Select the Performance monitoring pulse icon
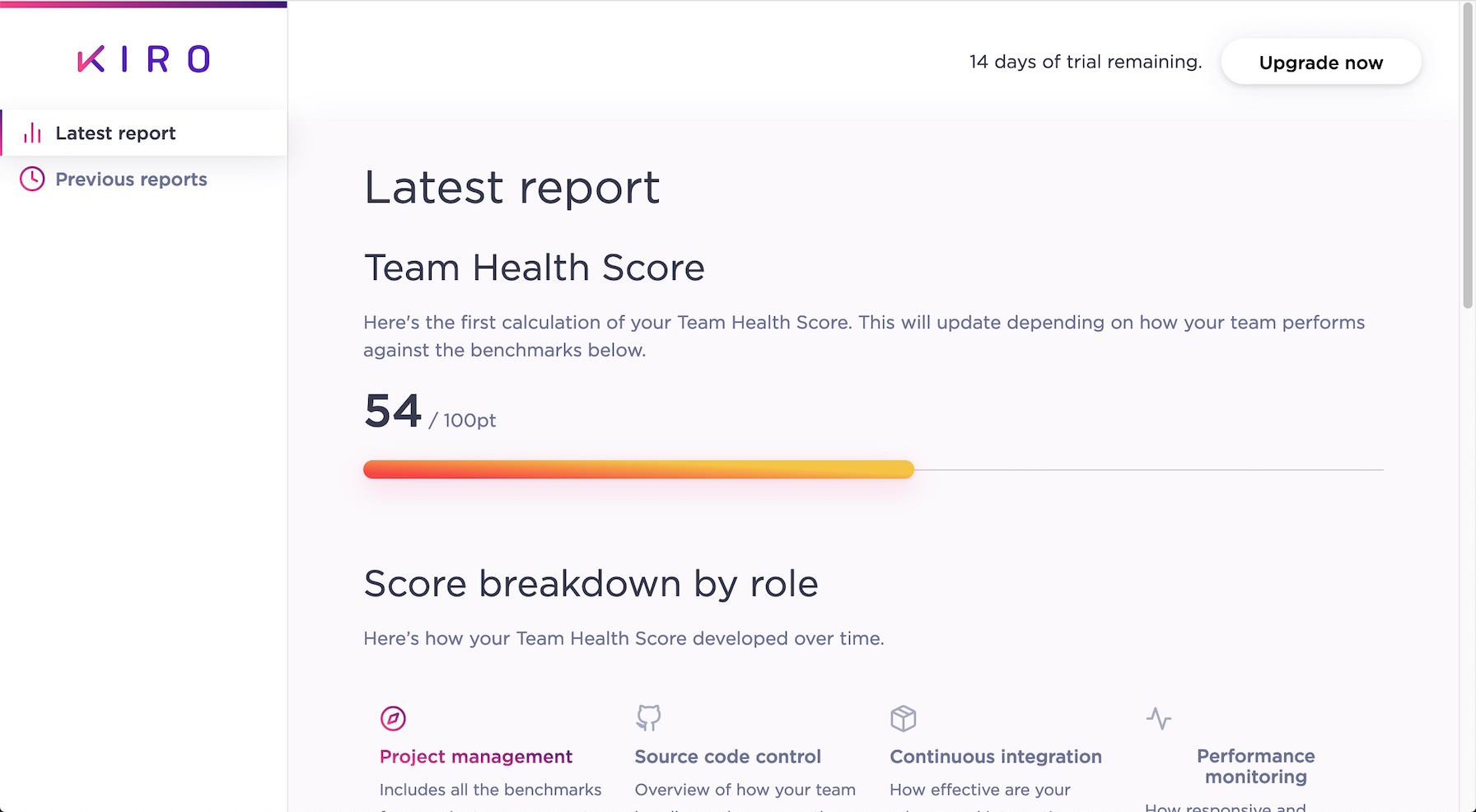Screen dimensions: 1476x812 1158,718
